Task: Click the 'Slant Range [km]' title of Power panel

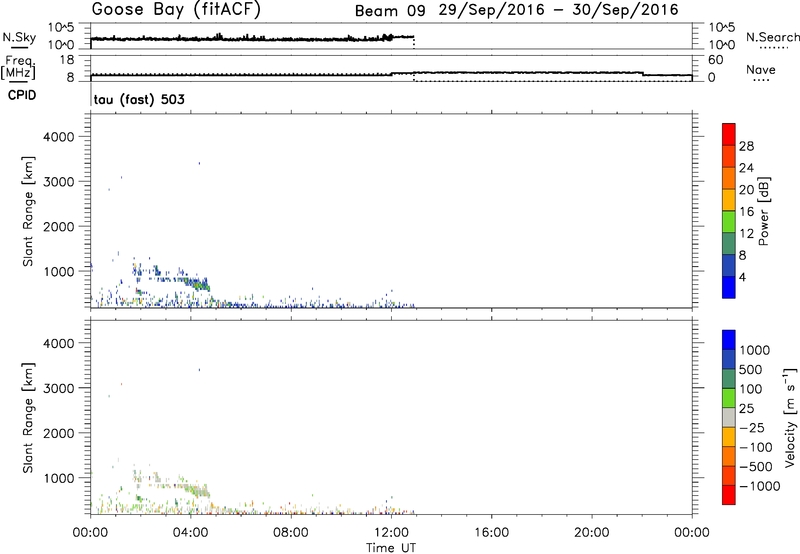Action: coord(28,211)
